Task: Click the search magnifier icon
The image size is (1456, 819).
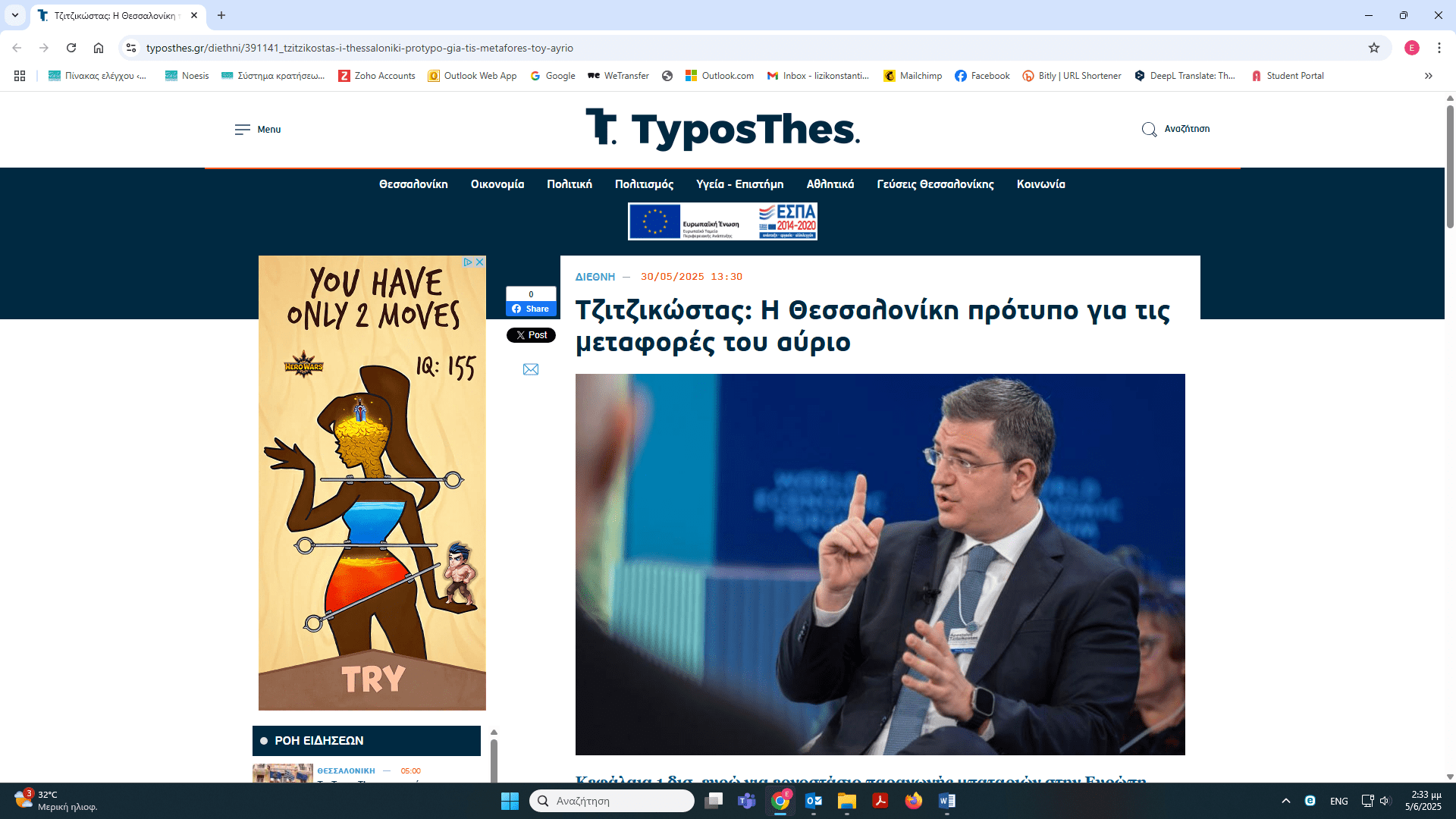Action: 1149,130
